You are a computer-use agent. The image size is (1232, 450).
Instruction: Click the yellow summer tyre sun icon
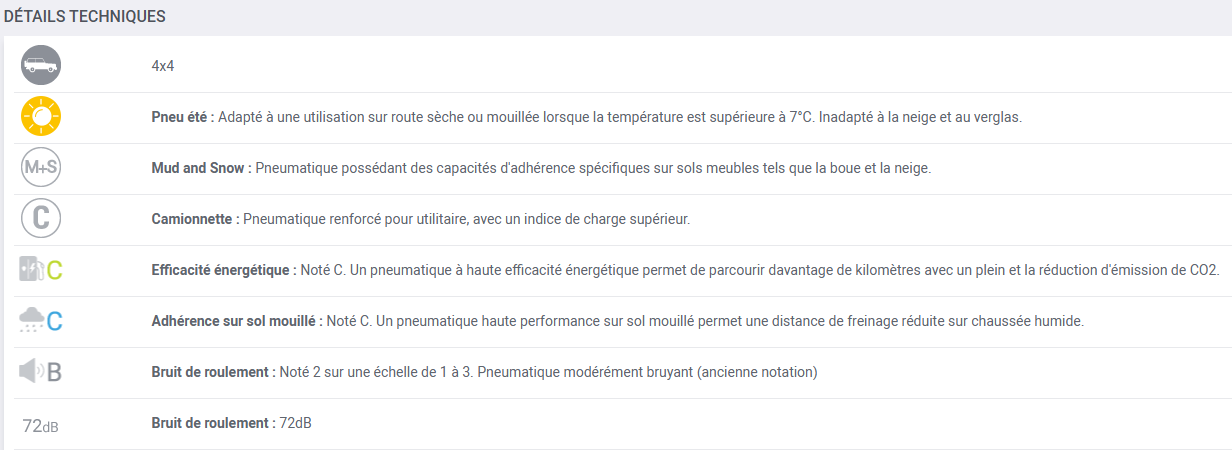(41, 118)
